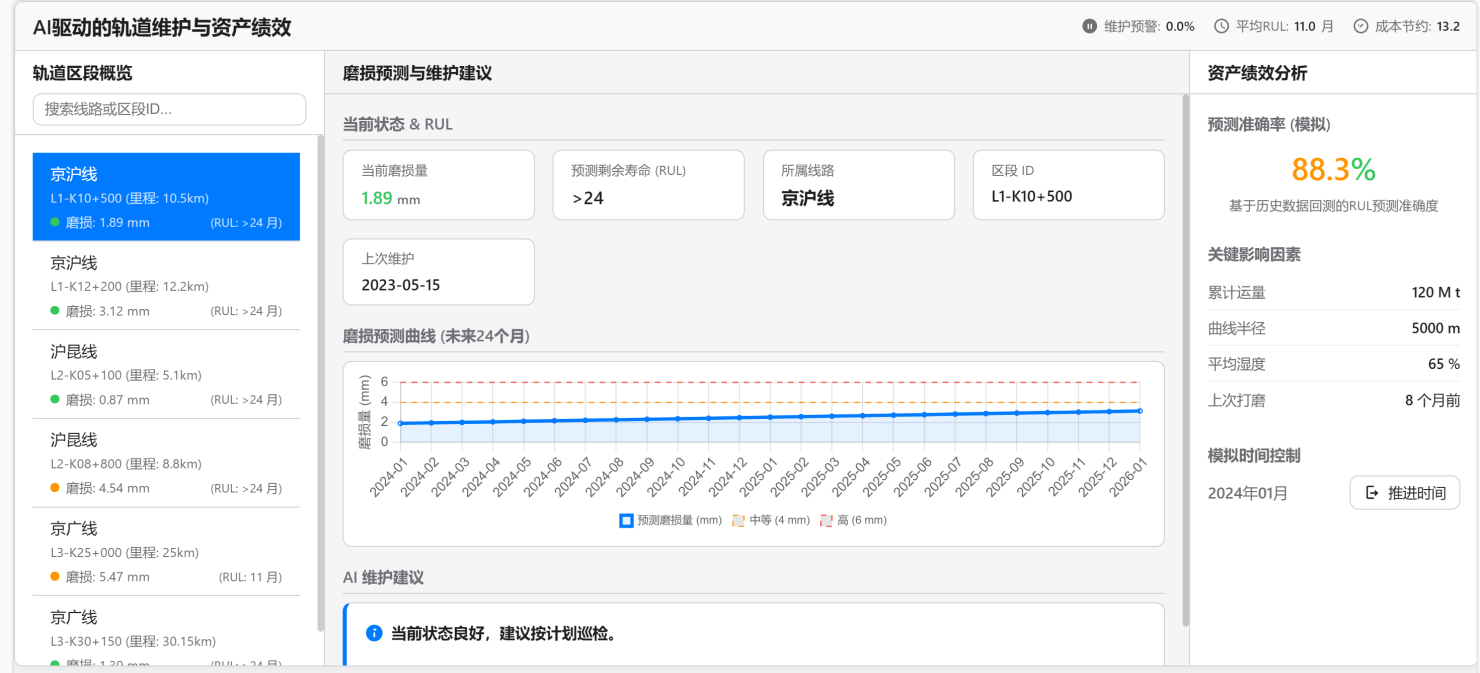Screen dimensions: 1480x673
Task: Click the 上次维护 2023-05-15 card
Action: click(x=439, y=272)
